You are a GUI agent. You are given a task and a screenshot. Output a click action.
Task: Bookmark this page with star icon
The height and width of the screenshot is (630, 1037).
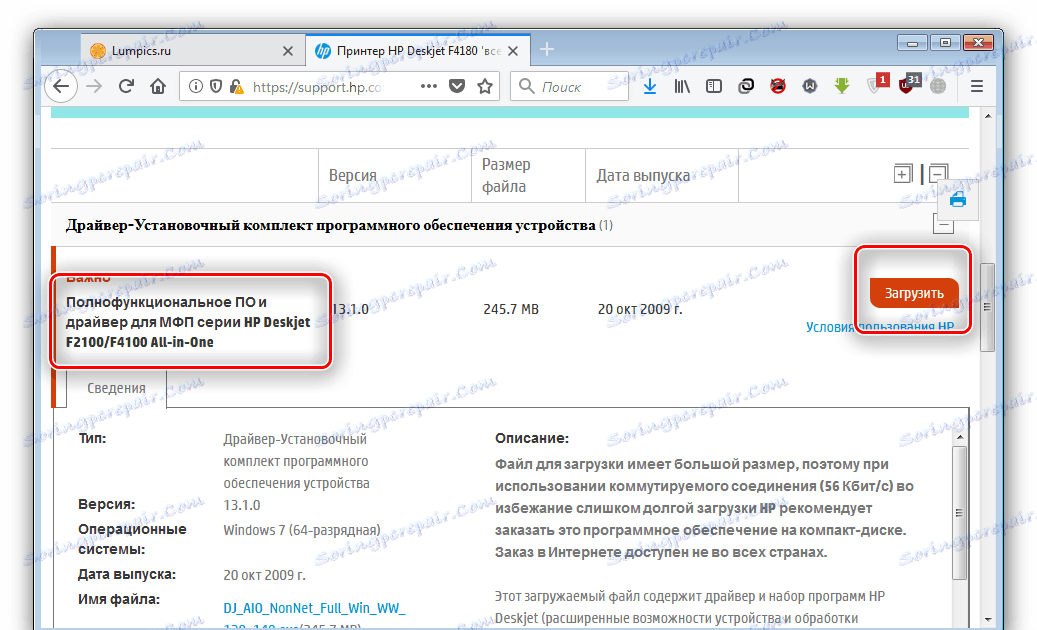pos(485,87)
